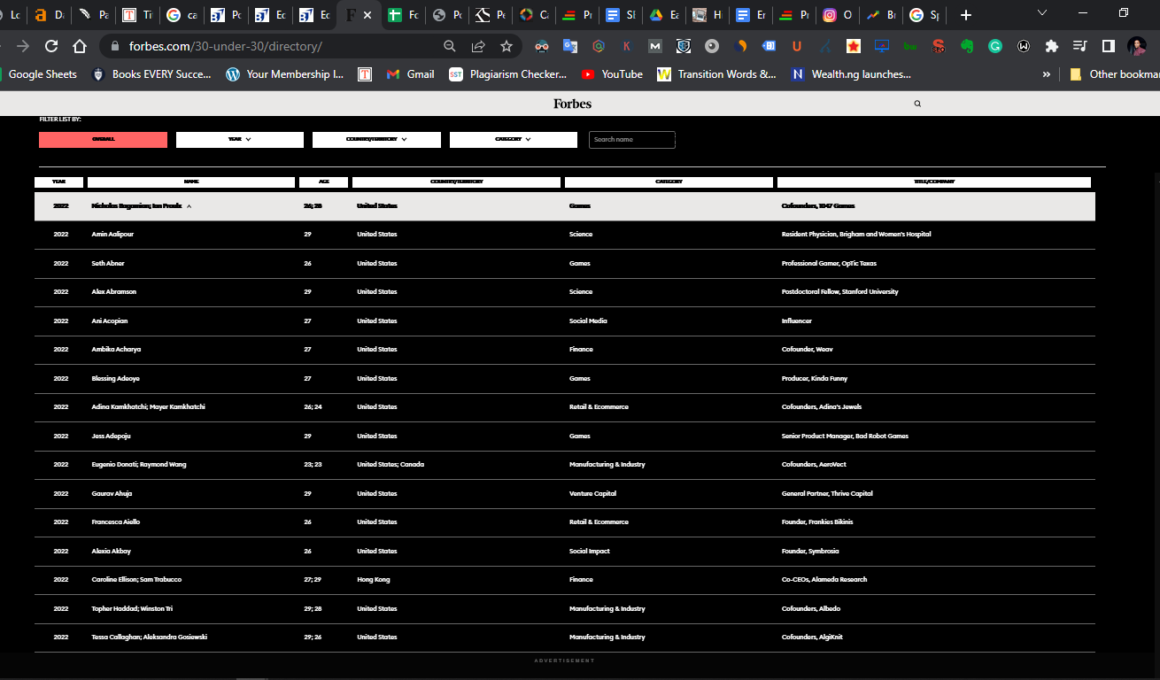This screenshot has height=680, width=1160.
Task: Open a new browser tab with plus icon
Action: pyautogui.click(x=965, y=15)
